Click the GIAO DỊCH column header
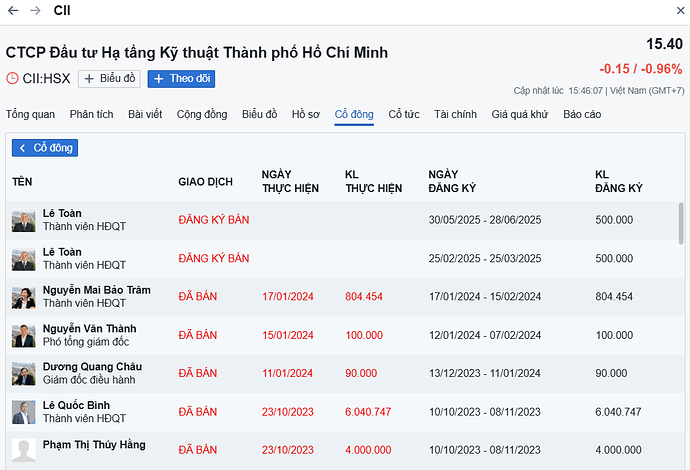690x470 pixels. [206, 182]
